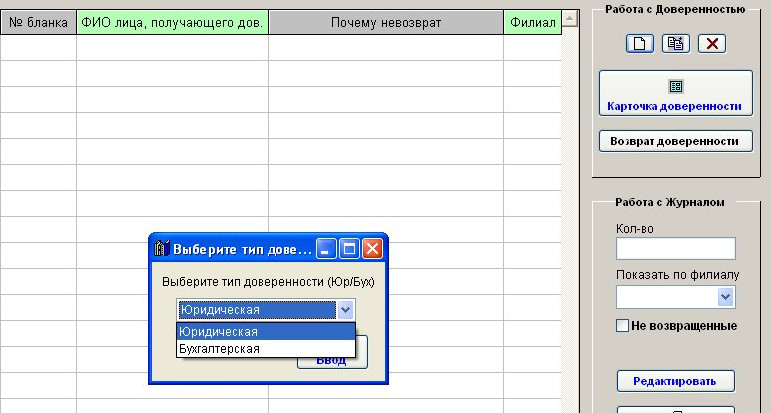Copy доверенность with the duplicate icon button
Image resolution: width=771 pixels, height=413 pixels.
click(676, 44)
